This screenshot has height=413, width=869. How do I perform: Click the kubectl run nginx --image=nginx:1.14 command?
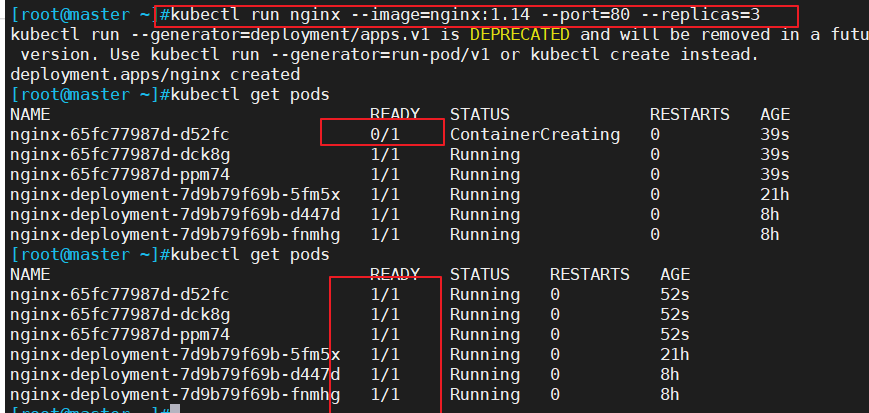coord(465,15)
